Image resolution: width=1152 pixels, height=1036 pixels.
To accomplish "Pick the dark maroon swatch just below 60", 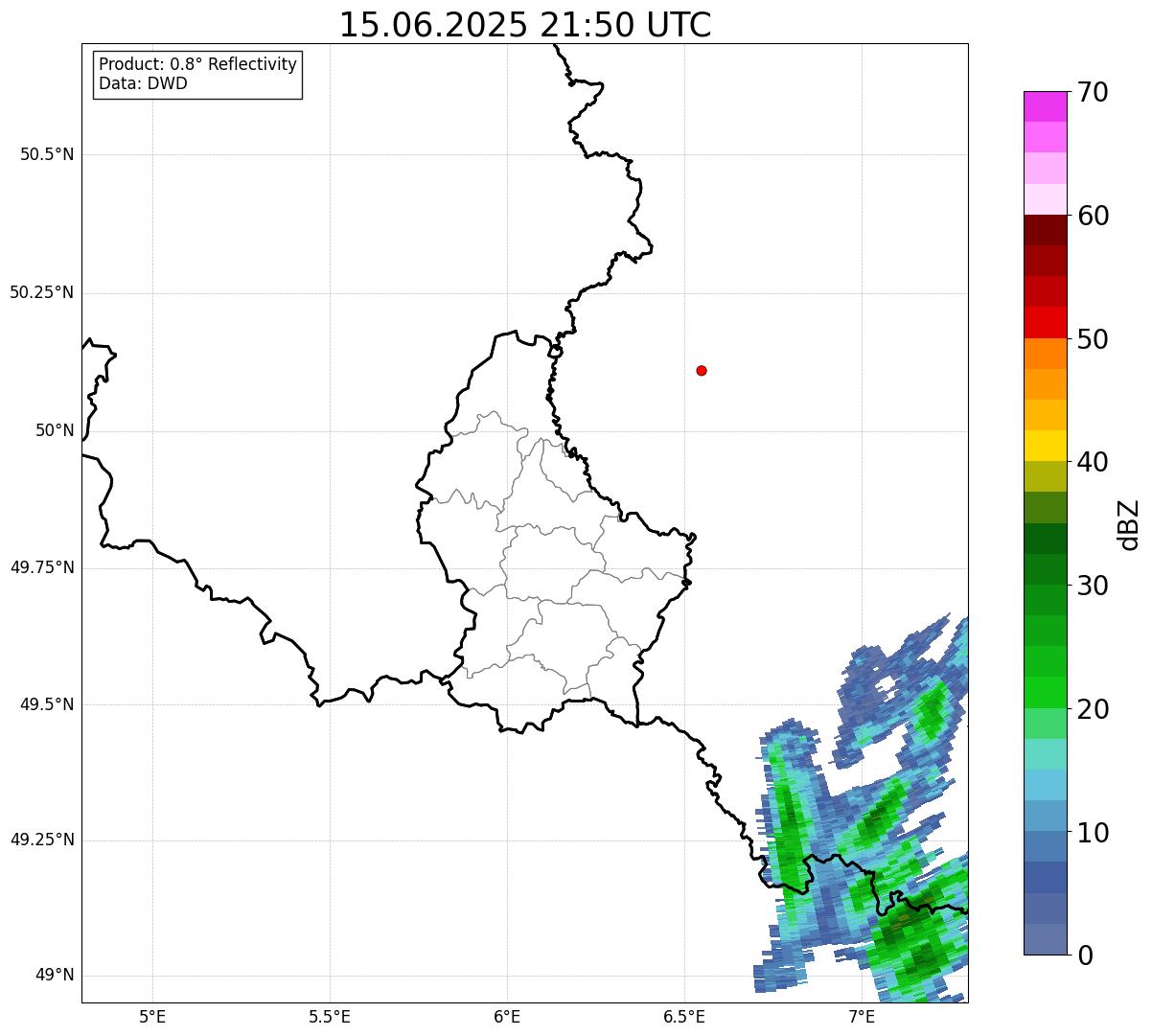I will point(1045,230).
